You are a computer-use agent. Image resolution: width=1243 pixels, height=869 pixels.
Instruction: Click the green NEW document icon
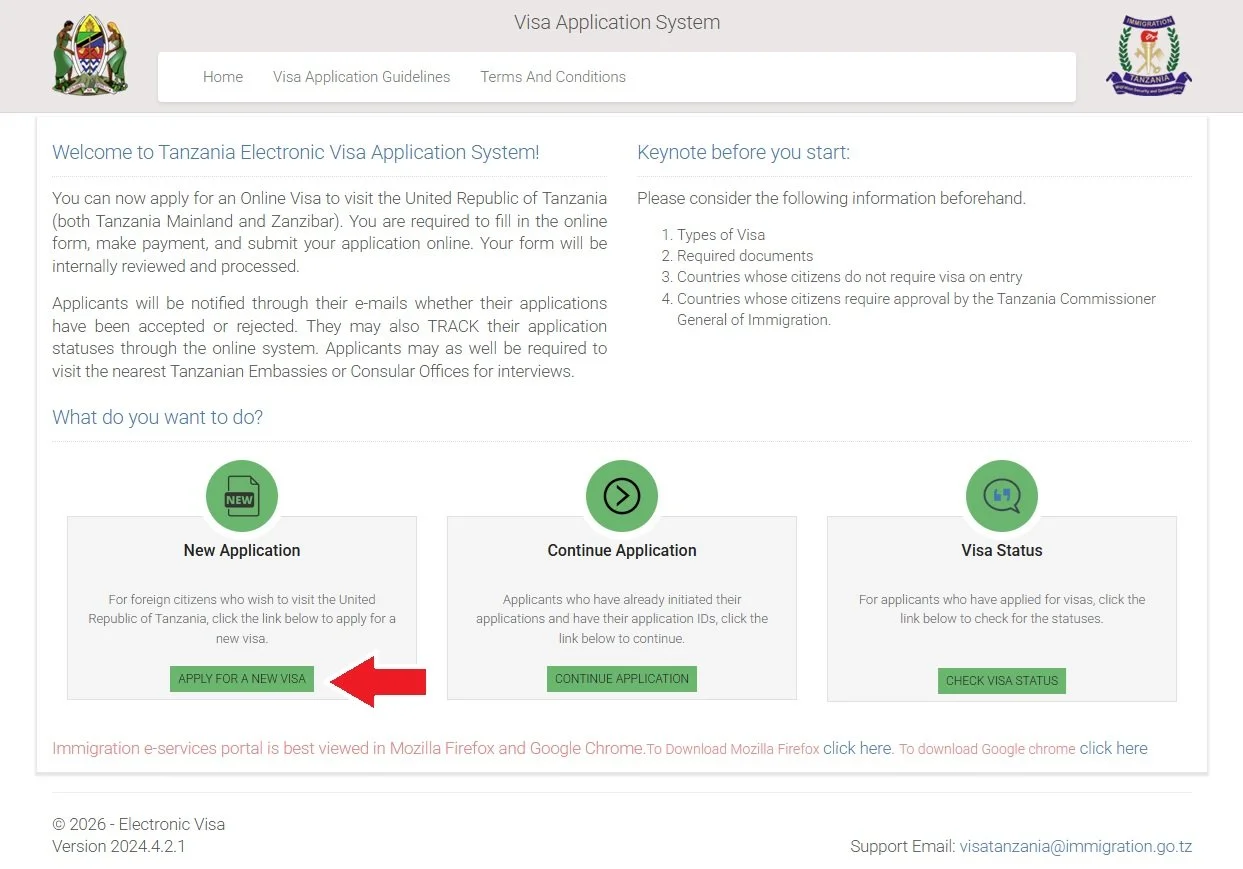[242, 496]
